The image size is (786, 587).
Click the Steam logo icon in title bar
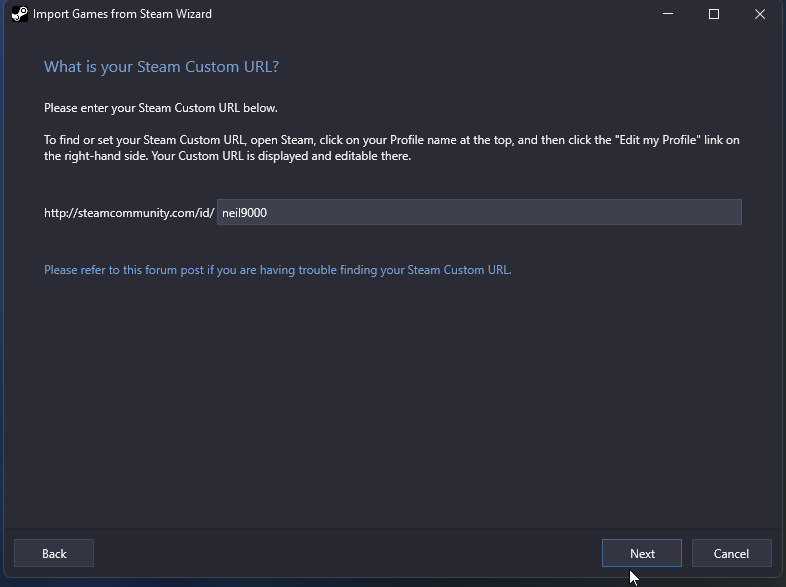coord(20,14)
